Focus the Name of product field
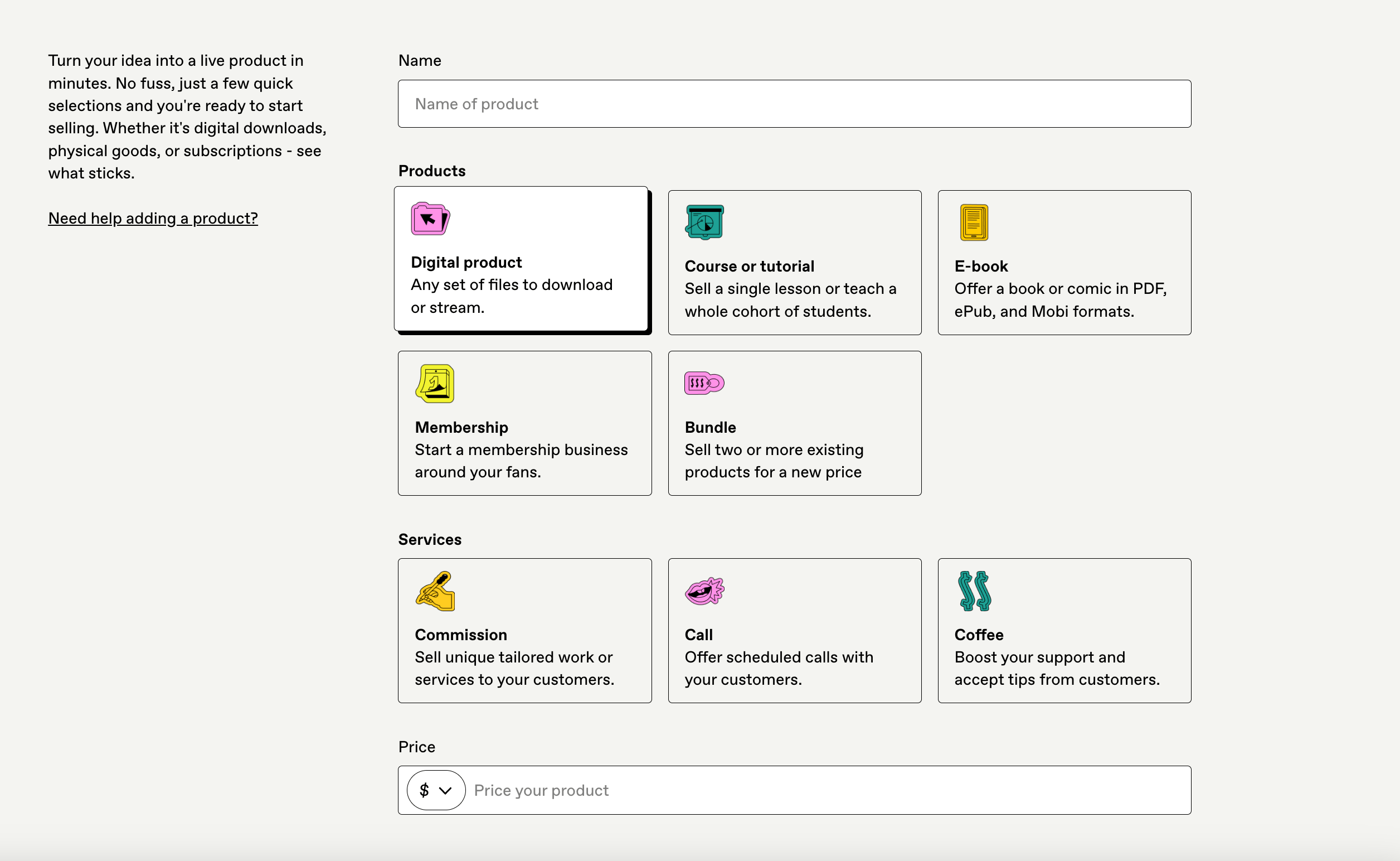Screen dimensions: 1400x861 [794, 104]
